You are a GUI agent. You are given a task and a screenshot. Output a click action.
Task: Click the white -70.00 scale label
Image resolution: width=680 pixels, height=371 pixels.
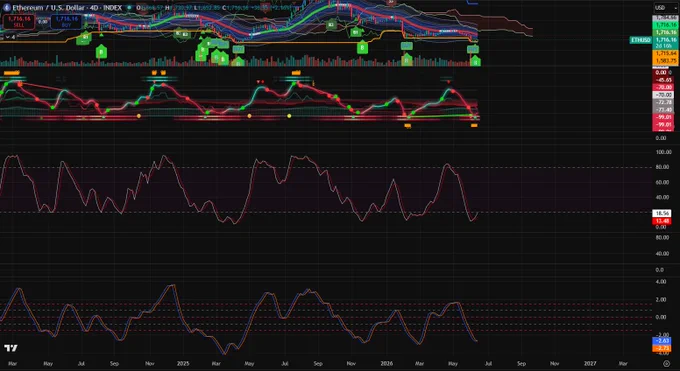(x=664, y=95)
